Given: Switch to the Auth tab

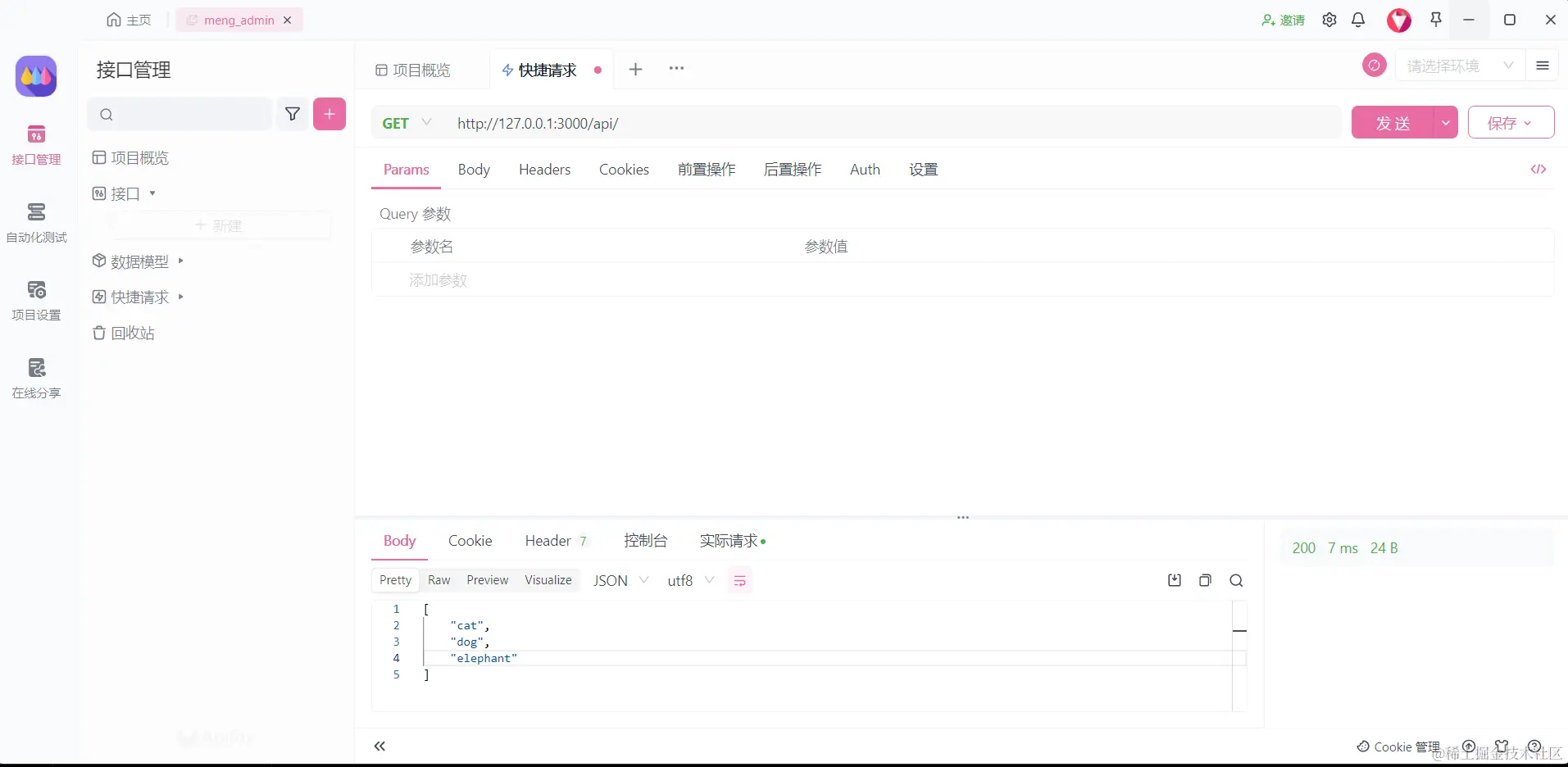Looking at the screenshot, I should point(865,170).
